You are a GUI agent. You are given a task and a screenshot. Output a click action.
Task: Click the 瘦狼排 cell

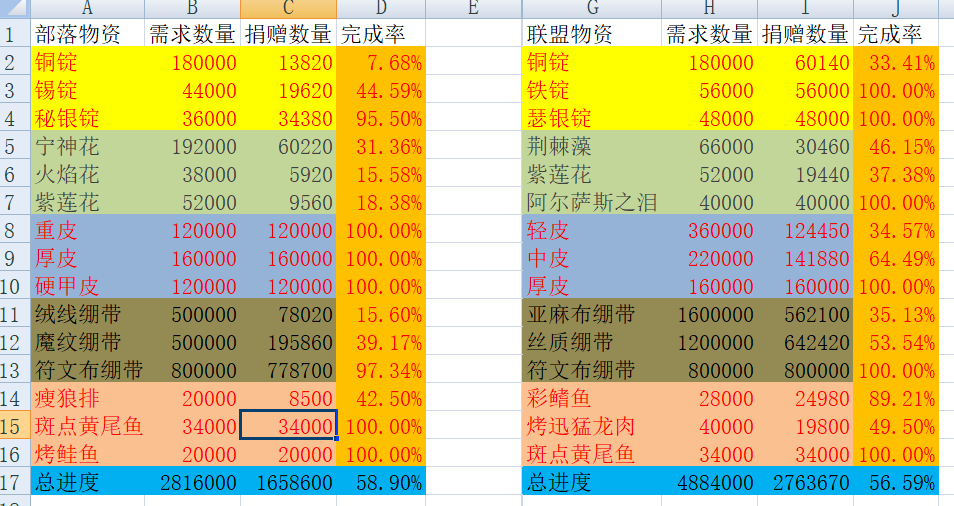(x=87, y=398)
